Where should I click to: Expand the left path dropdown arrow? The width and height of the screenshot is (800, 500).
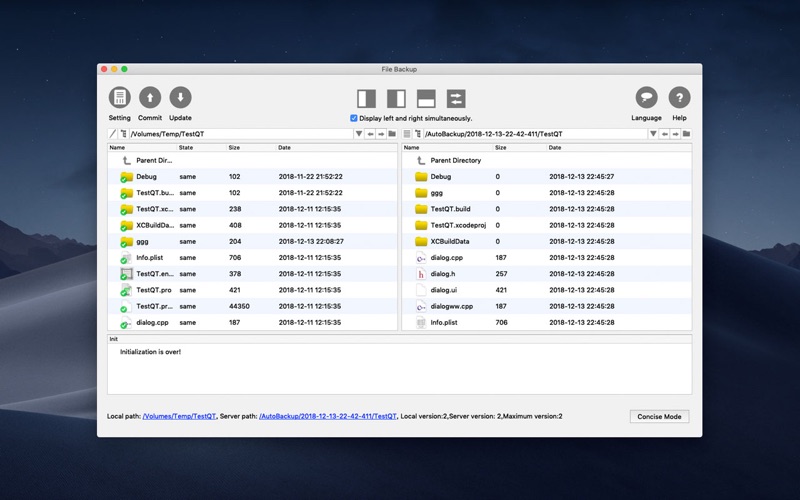click(359, 134)
